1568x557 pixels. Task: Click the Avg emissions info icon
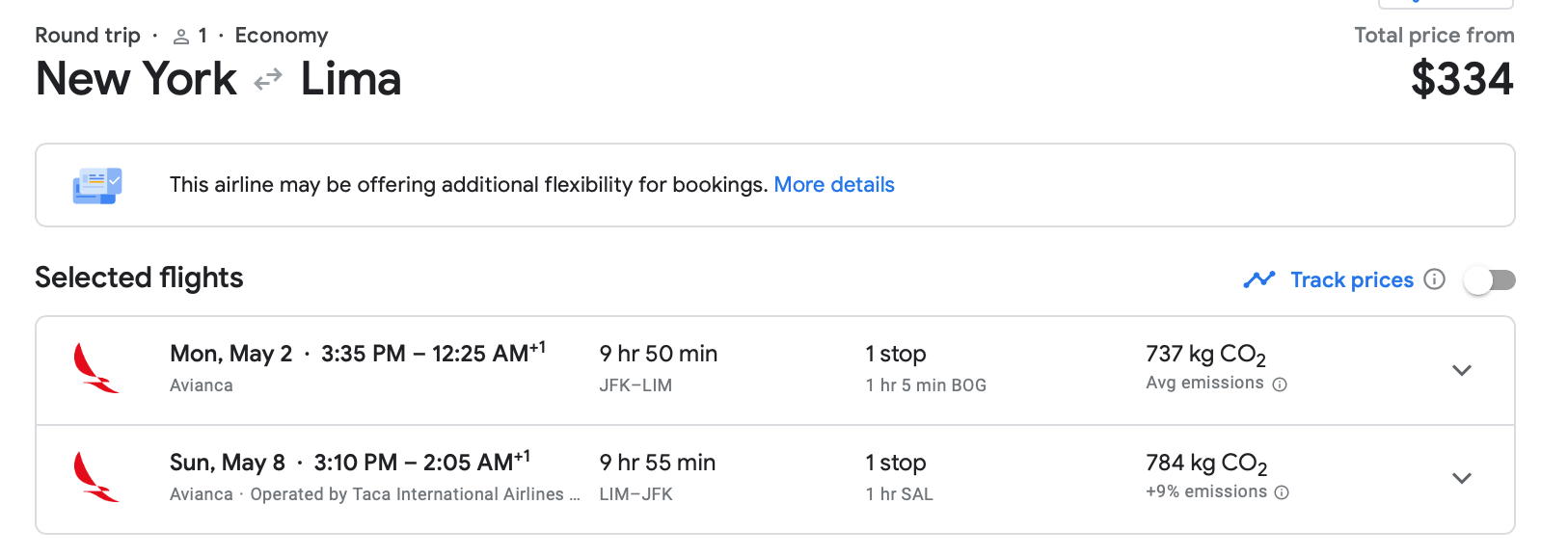point(1280,385)
